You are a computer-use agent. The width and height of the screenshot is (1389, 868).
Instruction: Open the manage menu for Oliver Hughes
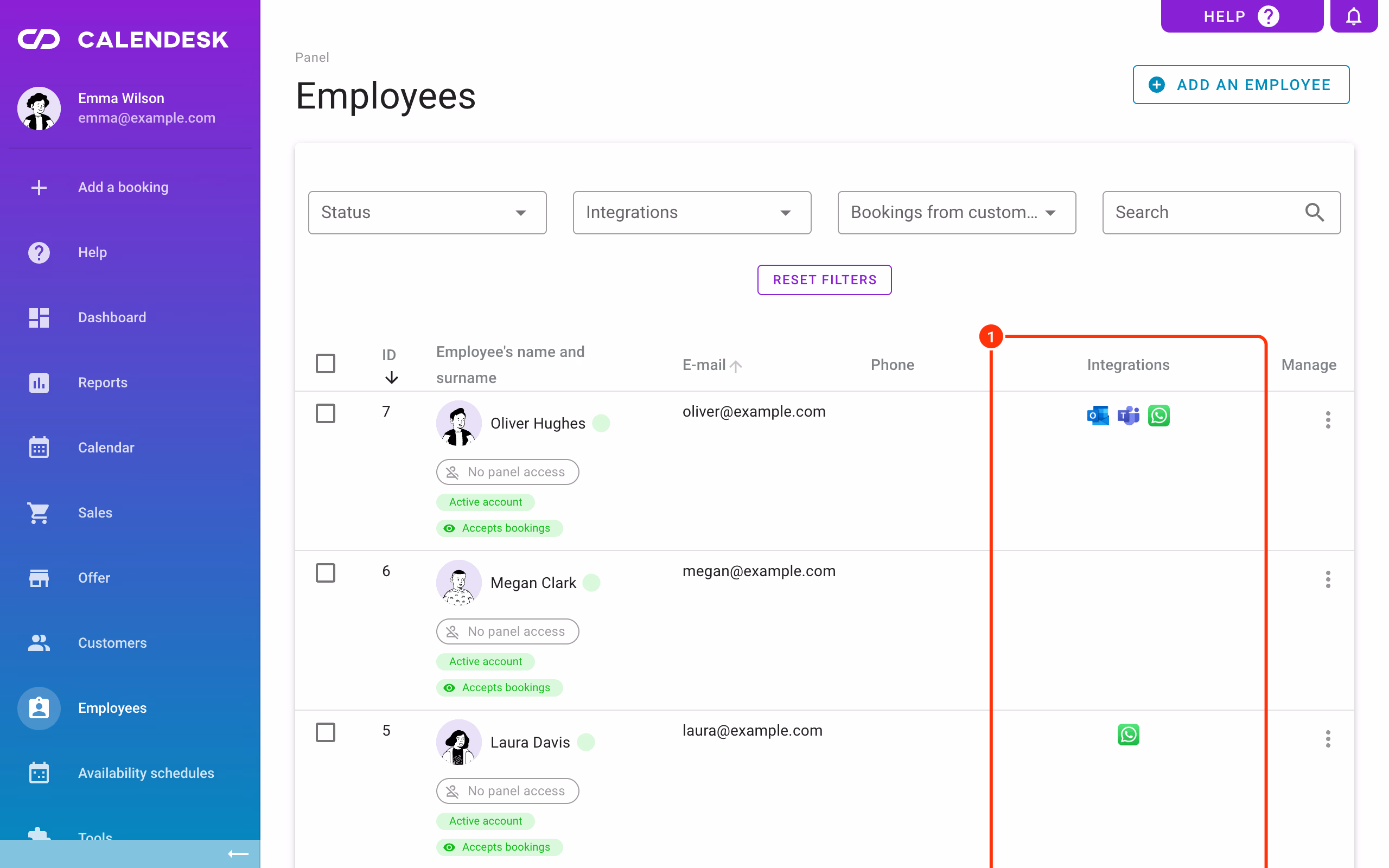[x=1328, y=420]
